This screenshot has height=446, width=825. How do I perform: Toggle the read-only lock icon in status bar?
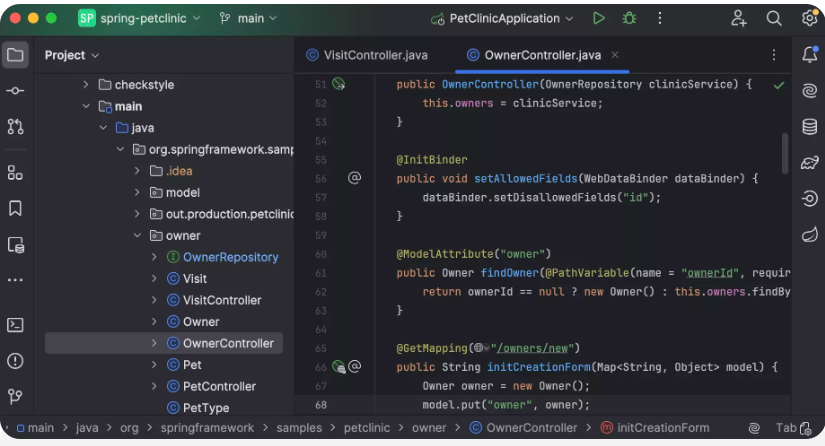(806, 428)
